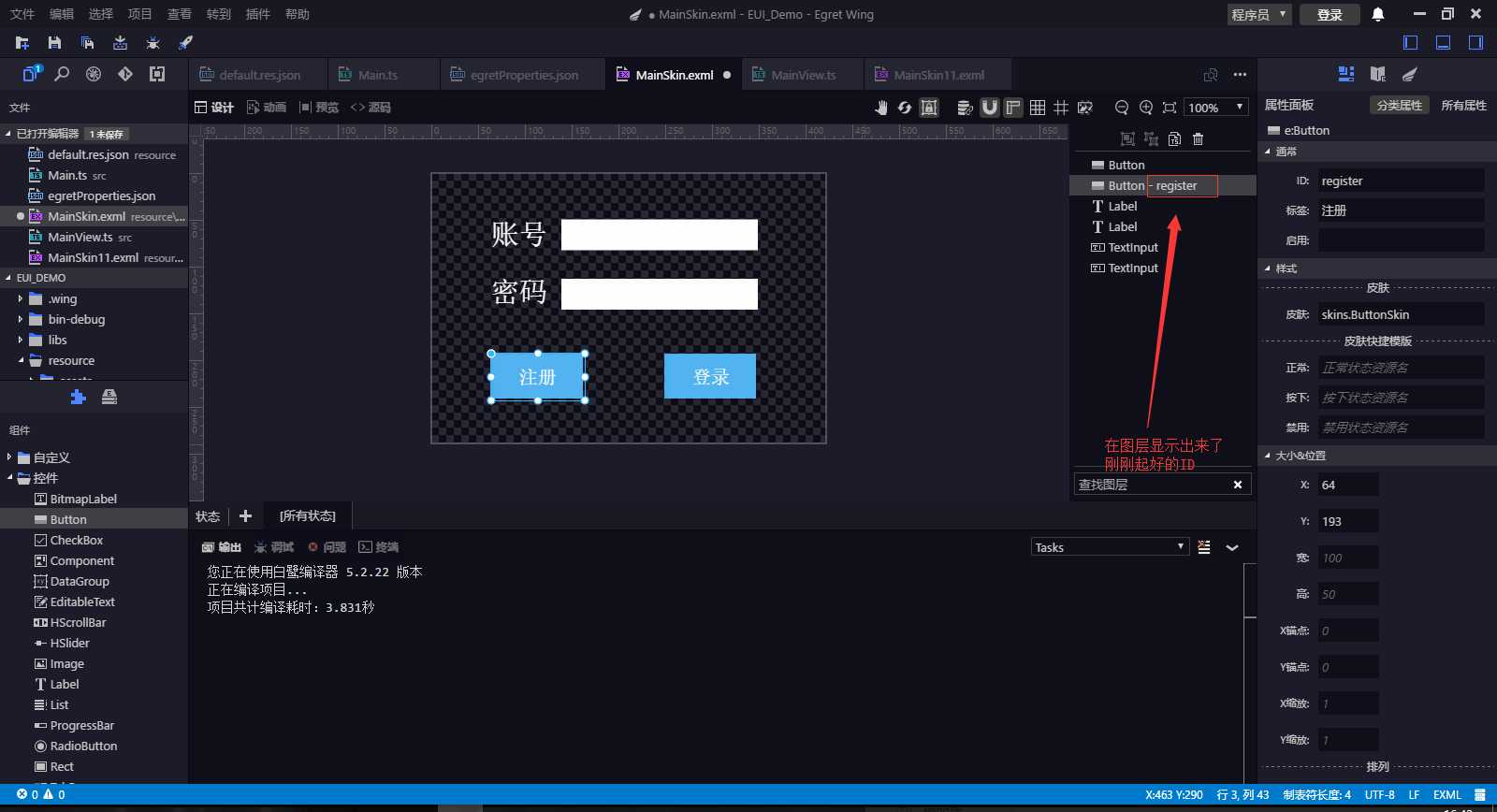Open the Tasks dropdown

(x=1110, y=547)
